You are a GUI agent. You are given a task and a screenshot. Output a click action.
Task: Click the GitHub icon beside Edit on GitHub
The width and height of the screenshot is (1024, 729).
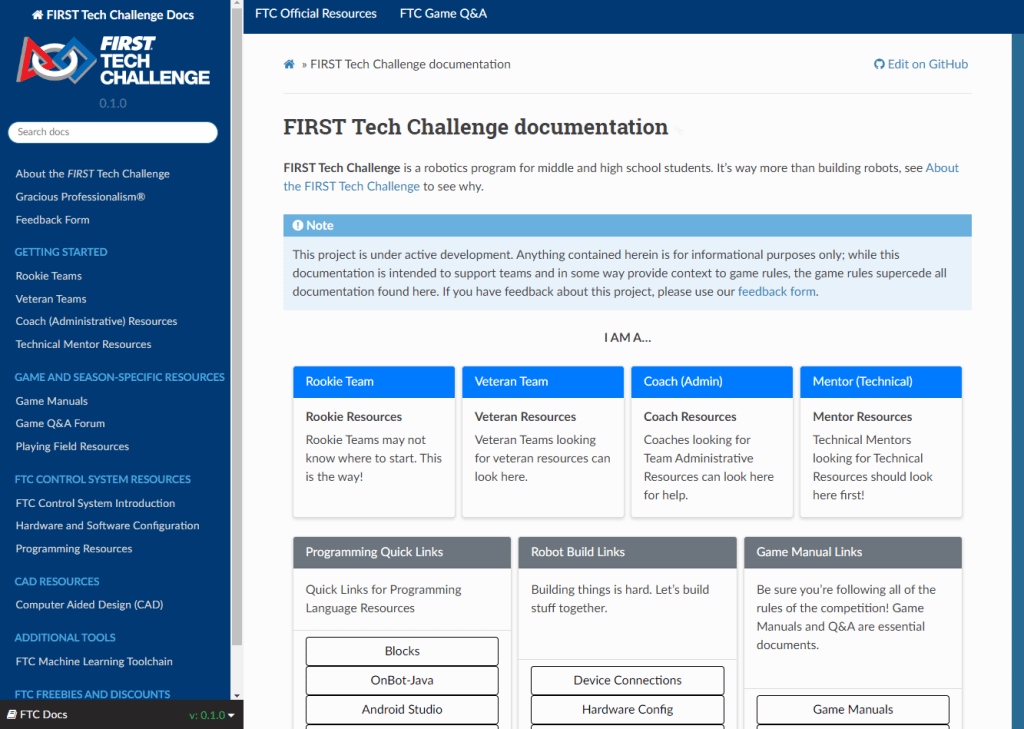coord(879,64)
